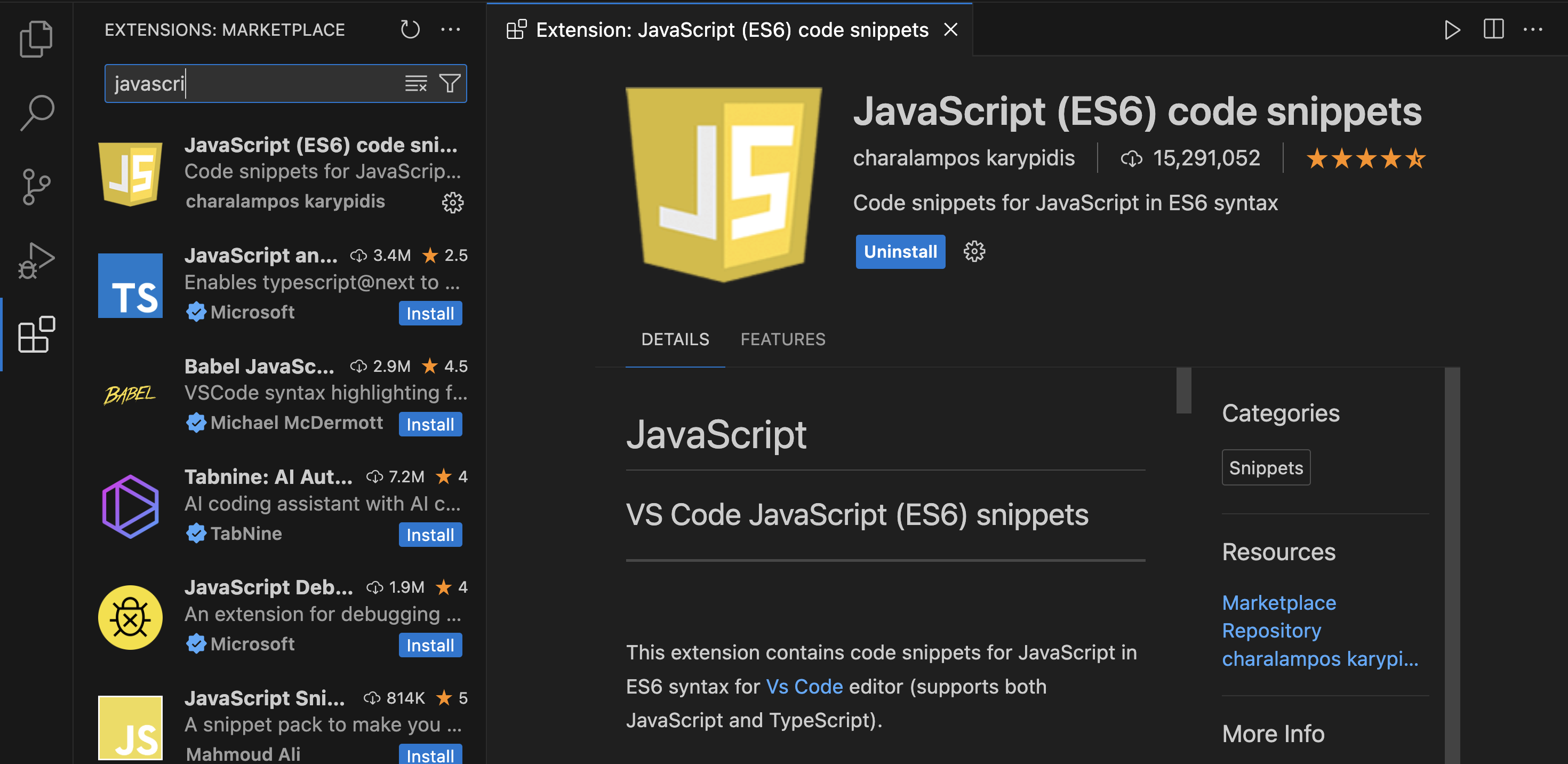Click the extensions search input field
The image size is (1568, 764).
(x=255, y=83)
